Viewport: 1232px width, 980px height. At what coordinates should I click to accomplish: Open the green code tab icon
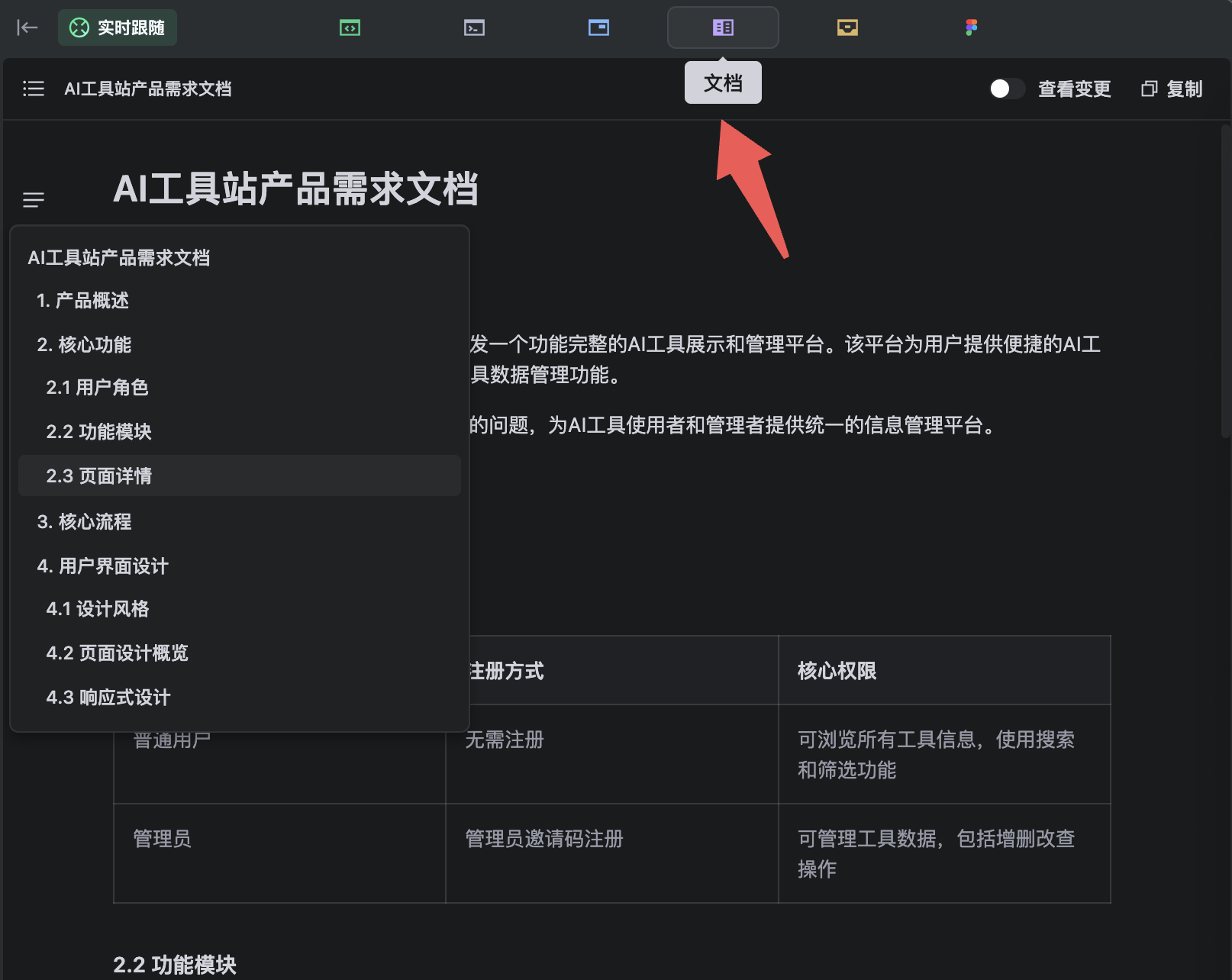click(350, 28)
